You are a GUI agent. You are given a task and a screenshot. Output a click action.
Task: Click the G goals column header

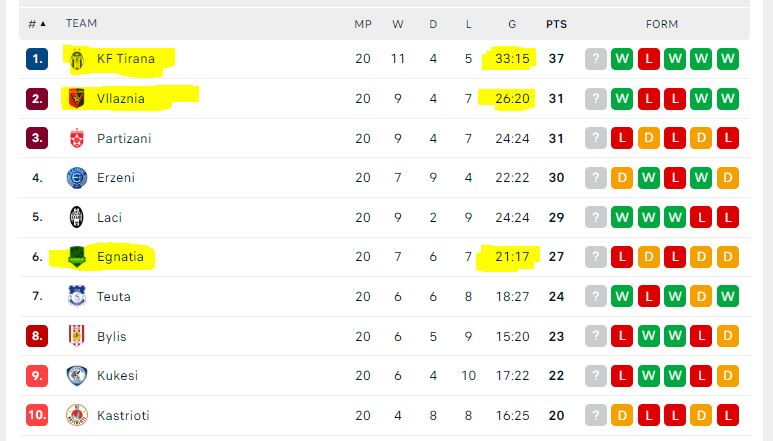coord(512,24)
